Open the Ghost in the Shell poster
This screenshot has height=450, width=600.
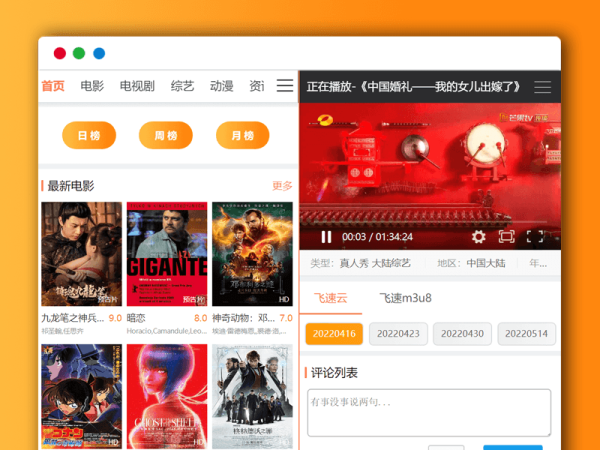167,396
